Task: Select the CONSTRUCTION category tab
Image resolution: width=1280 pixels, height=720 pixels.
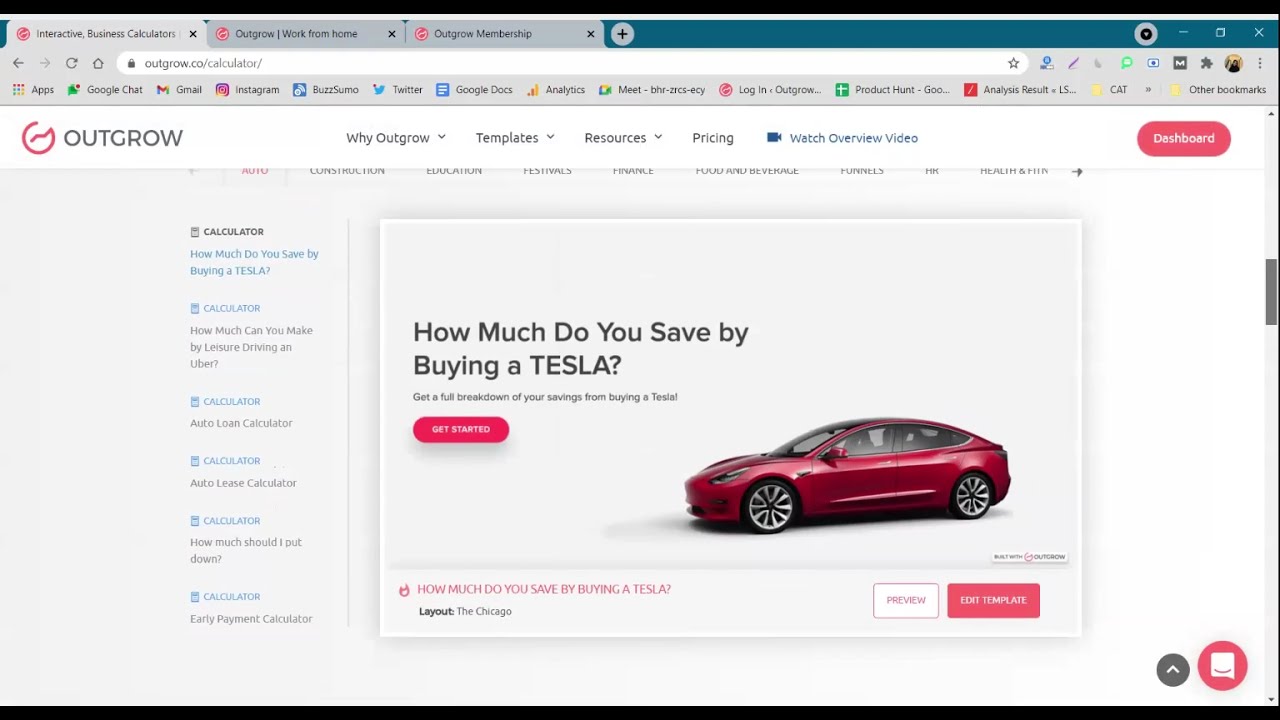Action: click(347, 171)
